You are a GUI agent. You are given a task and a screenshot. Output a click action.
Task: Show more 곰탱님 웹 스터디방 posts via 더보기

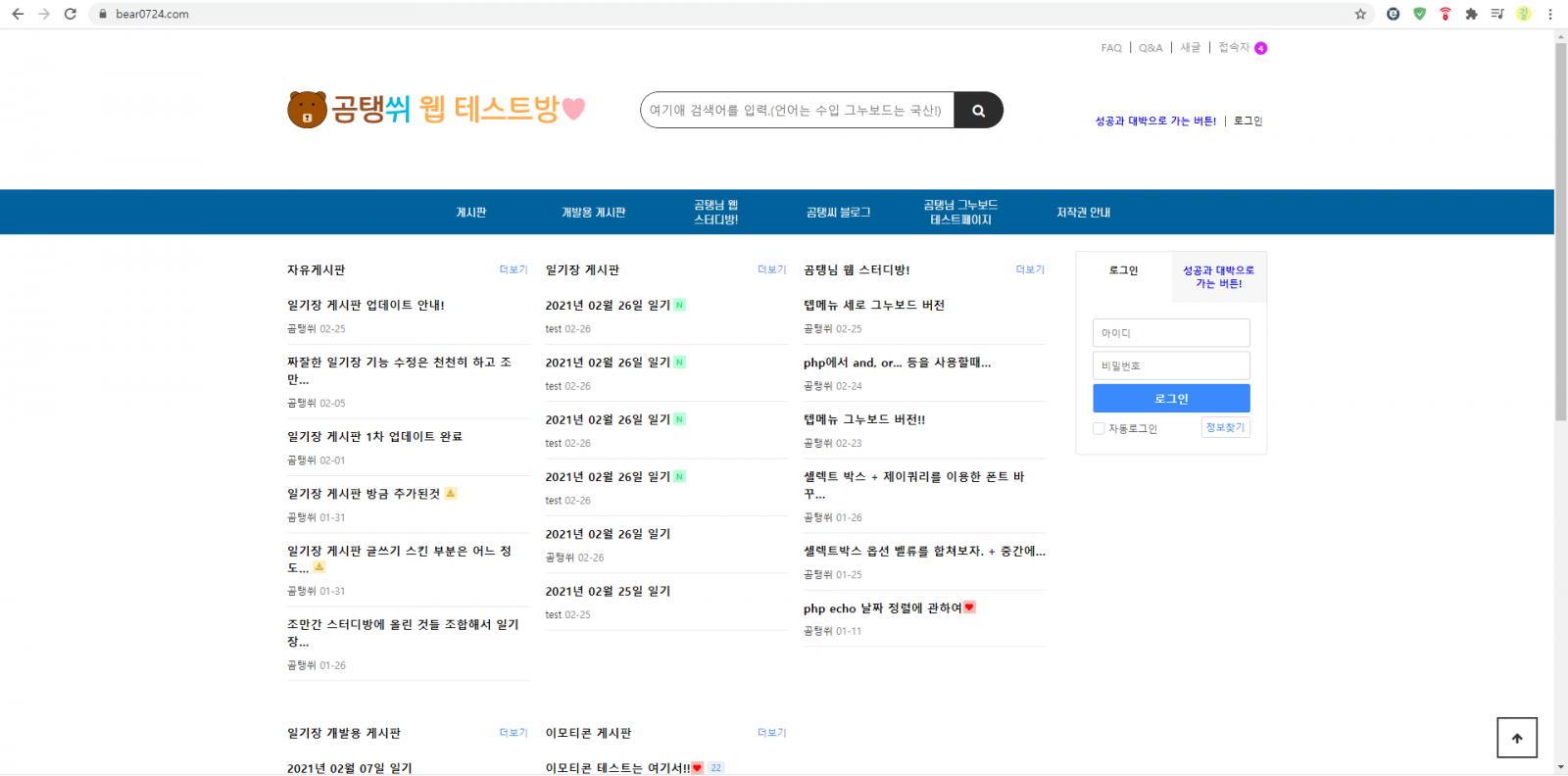1030,269
